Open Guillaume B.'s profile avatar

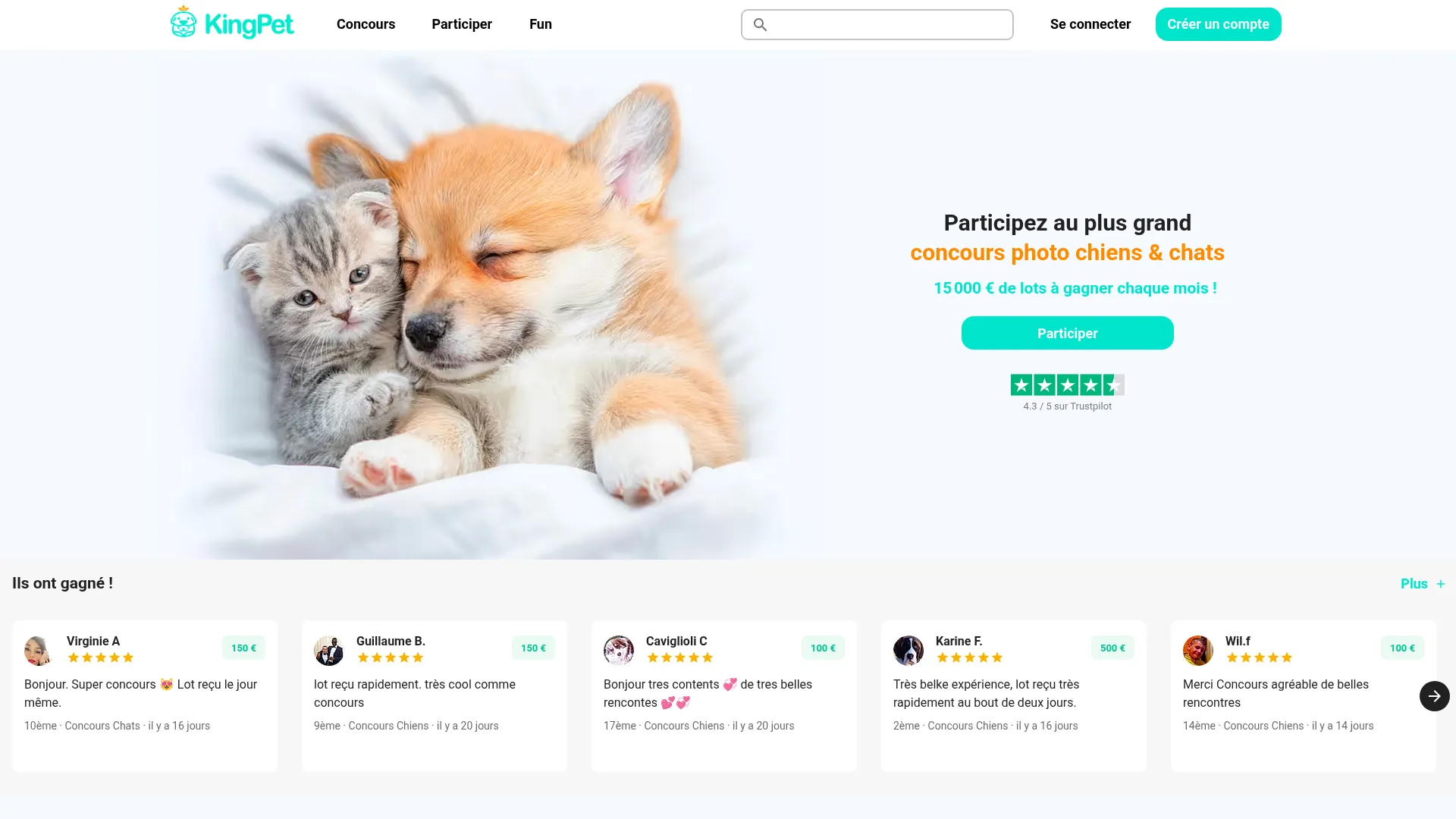click(x=328, y=651)
